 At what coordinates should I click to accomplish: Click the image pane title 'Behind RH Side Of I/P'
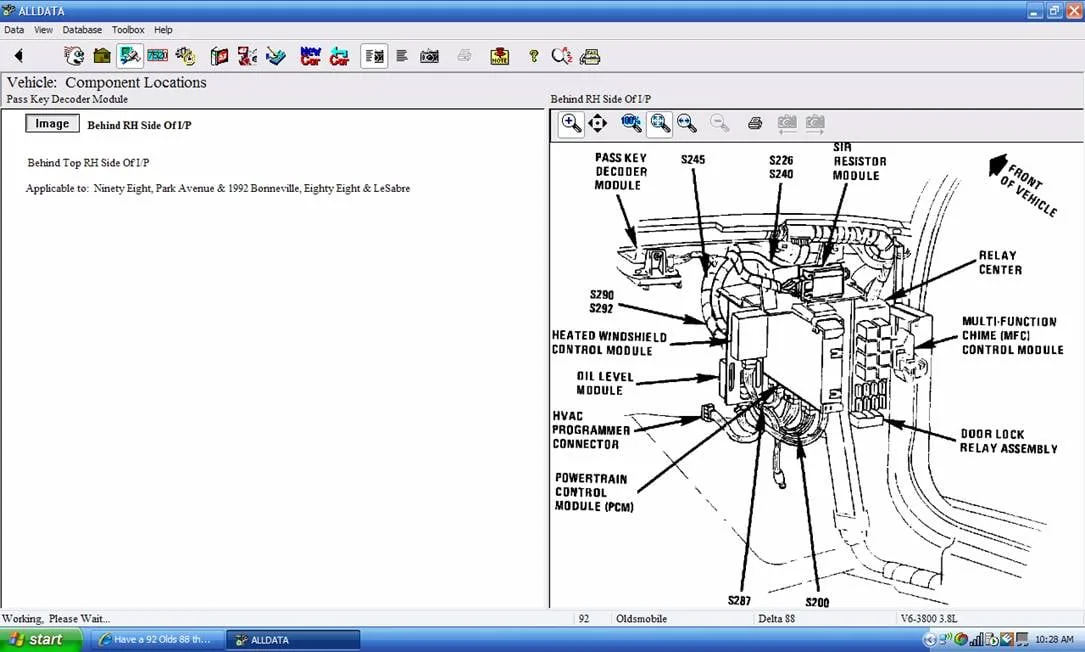(601, 99)
